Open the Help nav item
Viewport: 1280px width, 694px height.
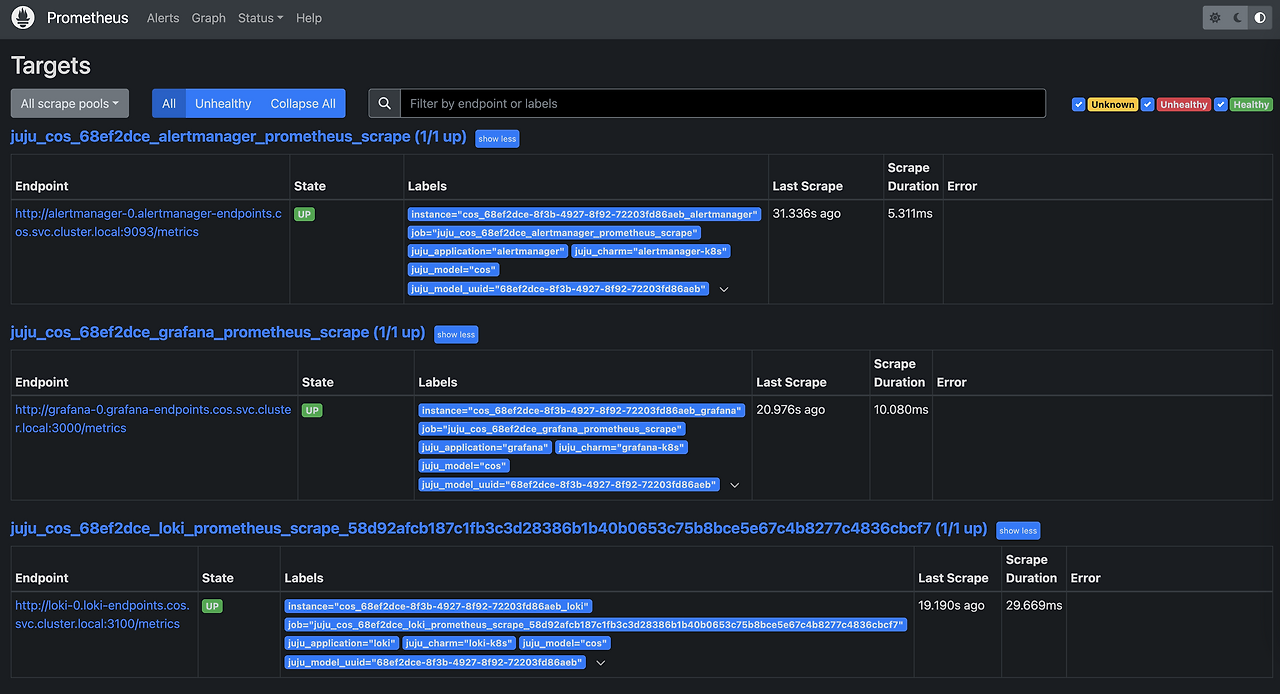click(309, 18)
